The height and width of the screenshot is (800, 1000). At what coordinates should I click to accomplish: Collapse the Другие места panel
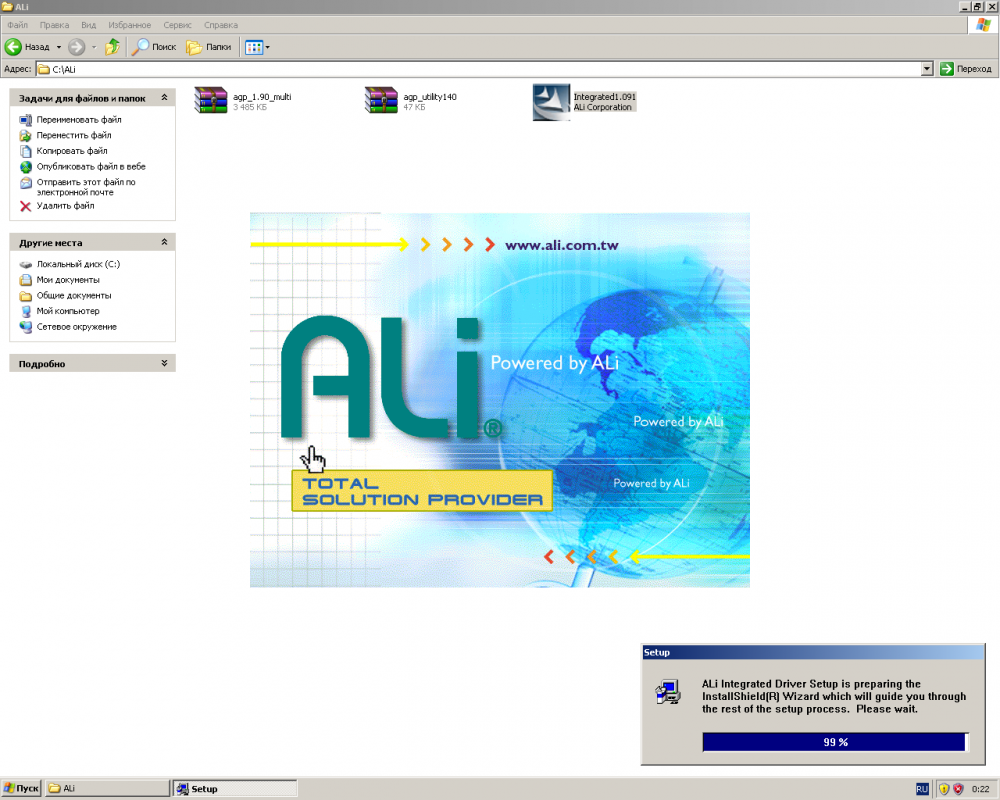coord(165,242)
